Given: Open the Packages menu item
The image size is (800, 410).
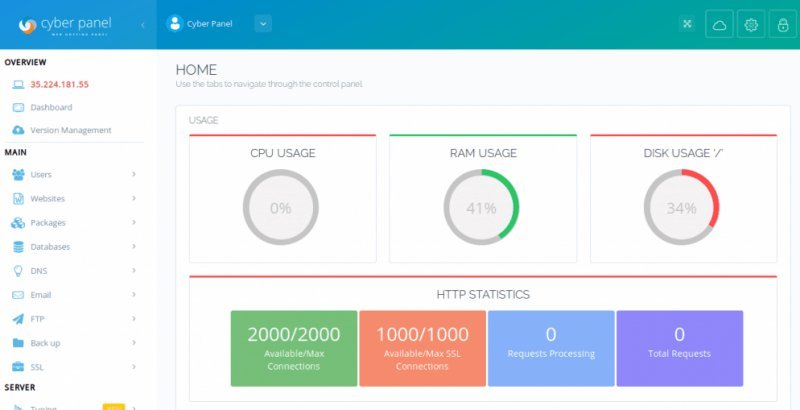Looking at the screenshot, I should [x=48, y=223].
